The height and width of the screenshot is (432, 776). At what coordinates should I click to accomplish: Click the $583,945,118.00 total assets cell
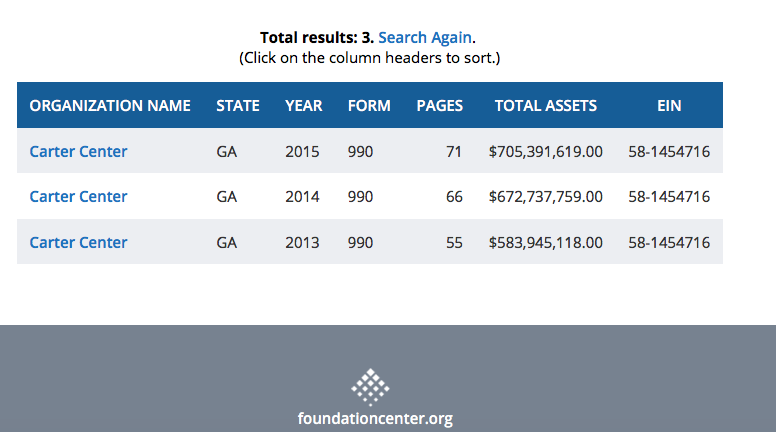click(546, 242)
